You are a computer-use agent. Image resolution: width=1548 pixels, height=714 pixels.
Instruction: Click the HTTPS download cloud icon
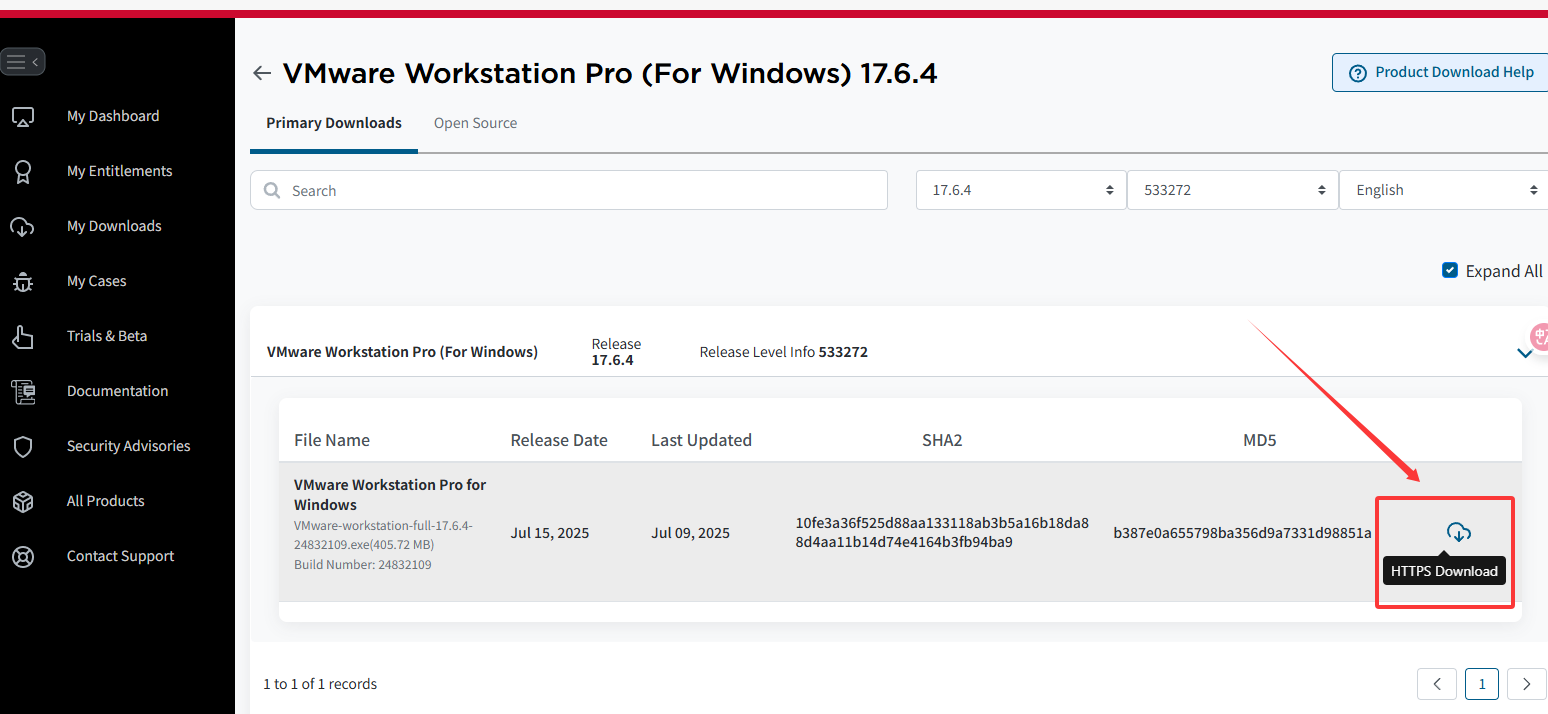tap(1459, 533)
